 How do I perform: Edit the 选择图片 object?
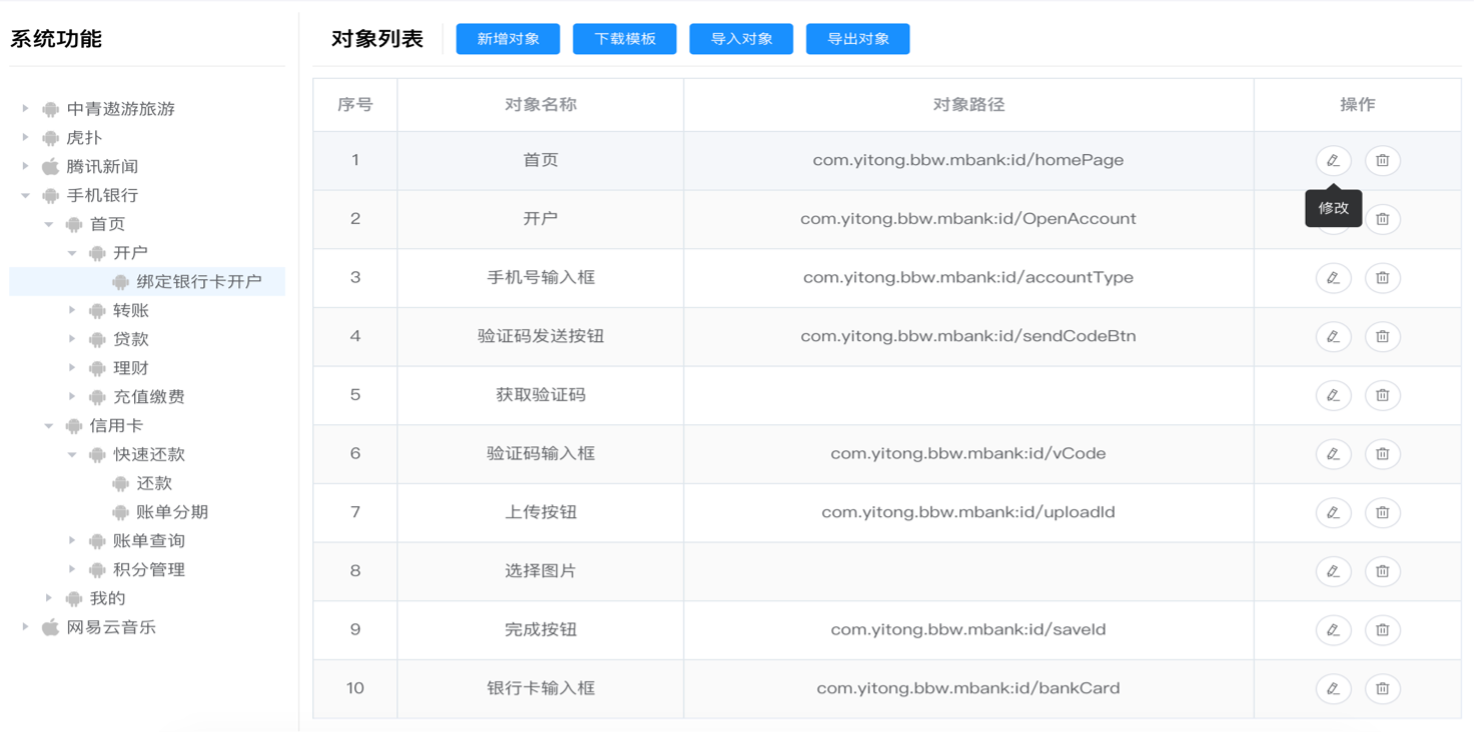(1332, 571)
